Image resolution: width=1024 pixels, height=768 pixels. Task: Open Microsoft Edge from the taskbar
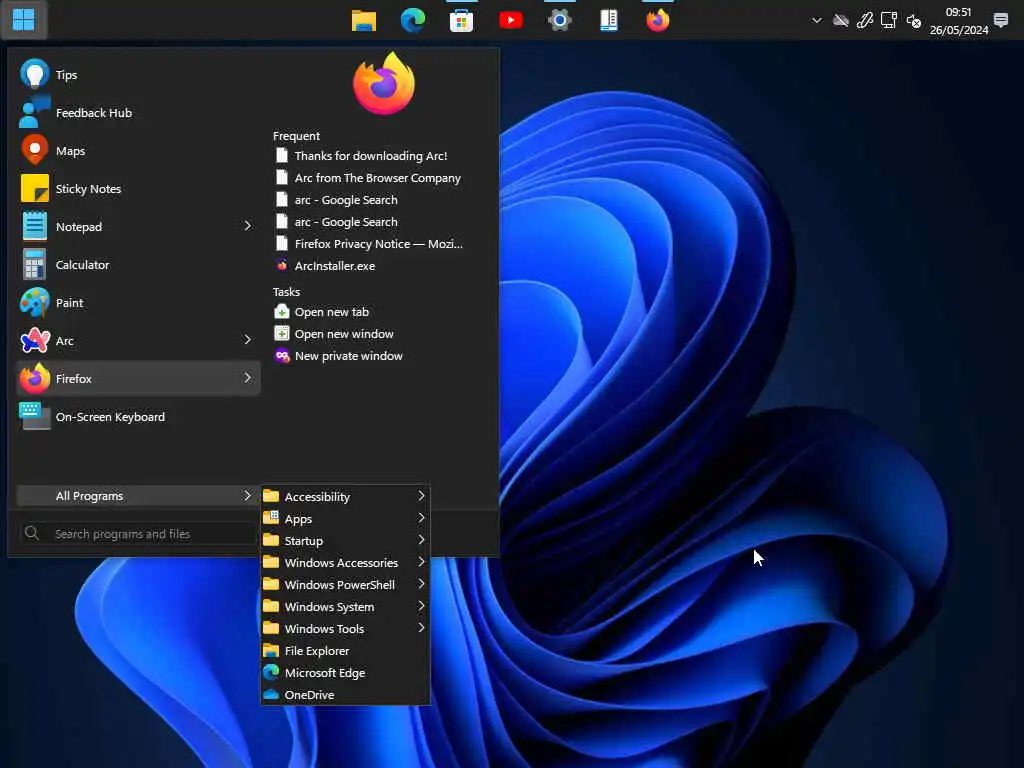413,20
